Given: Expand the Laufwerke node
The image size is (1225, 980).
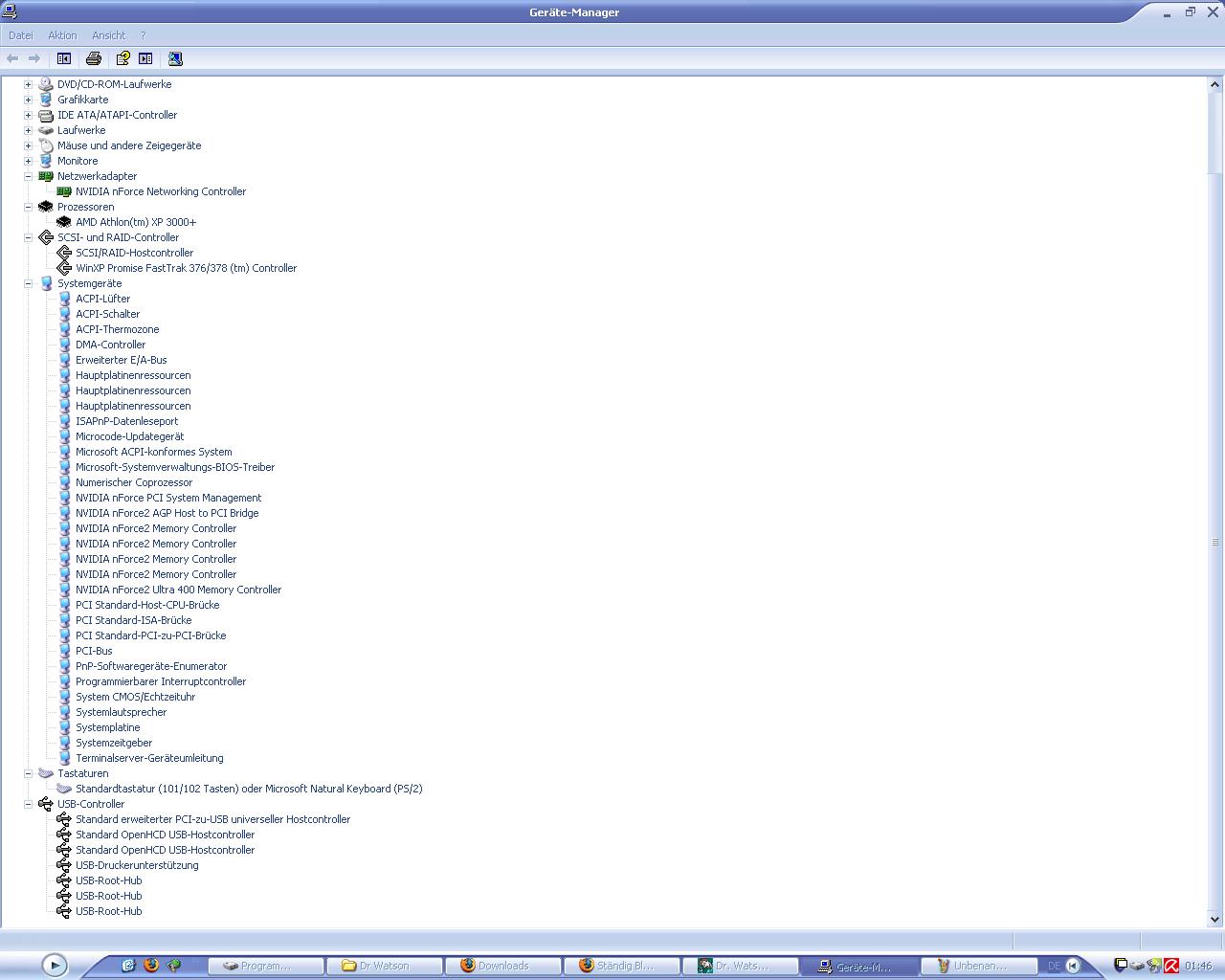Looking at the screenshot, I should click(28, 130).
